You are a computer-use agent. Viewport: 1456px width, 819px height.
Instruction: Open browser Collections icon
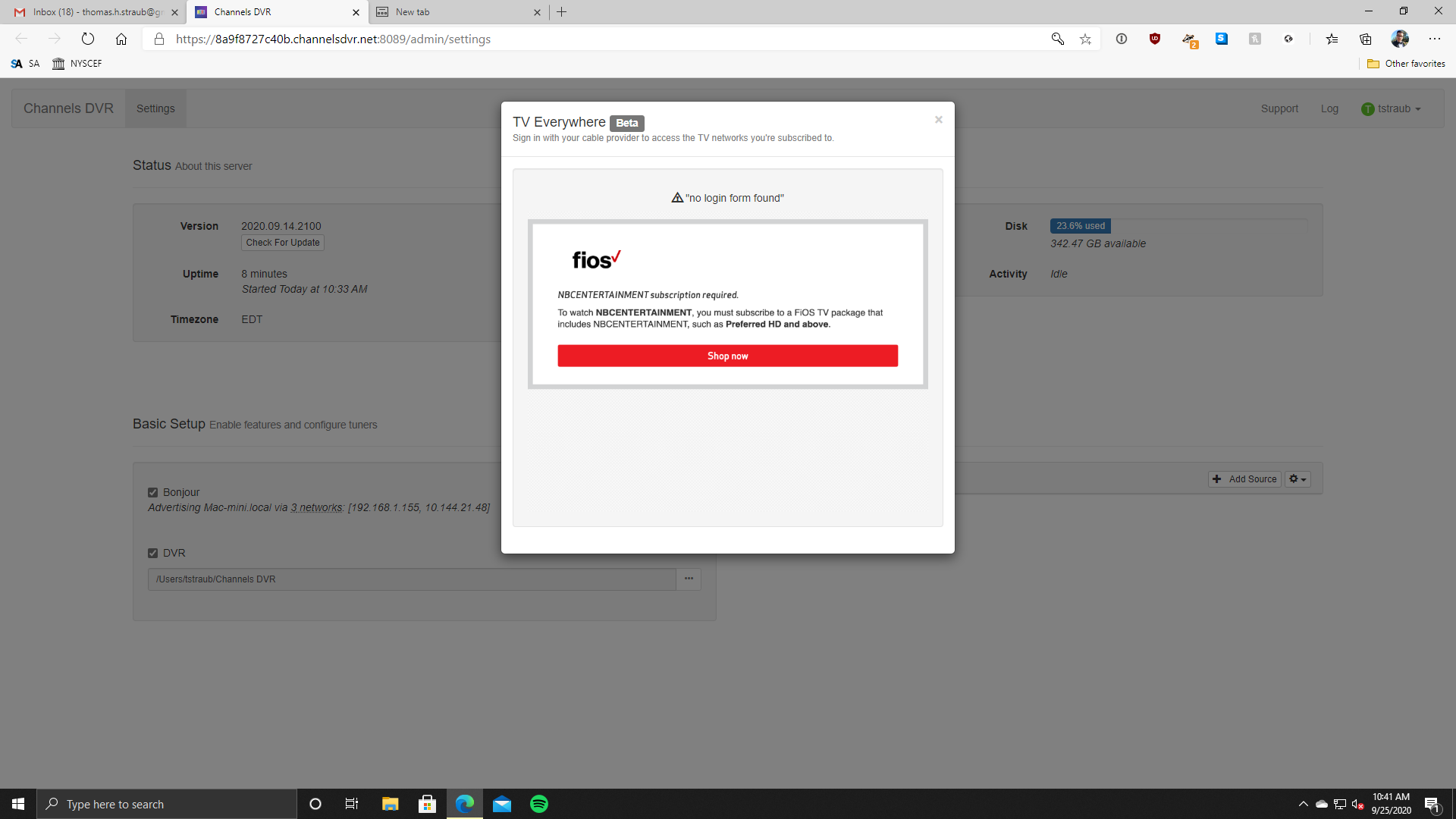coord(1365,39)
